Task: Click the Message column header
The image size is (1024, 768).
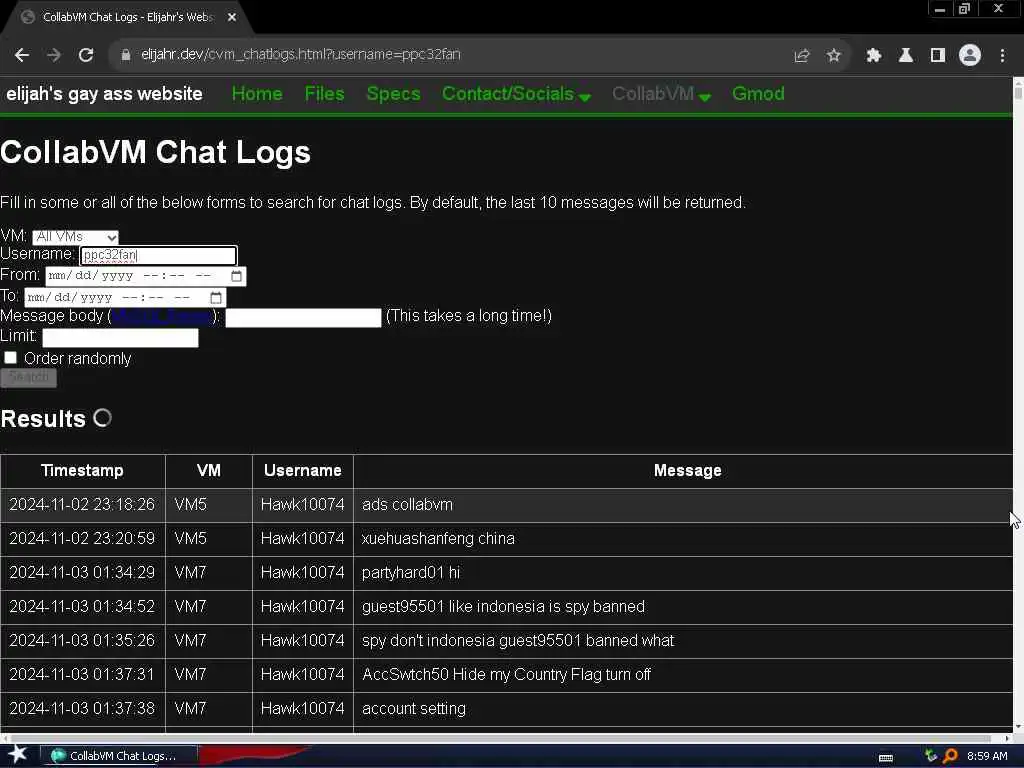Action: pos(687,471)
